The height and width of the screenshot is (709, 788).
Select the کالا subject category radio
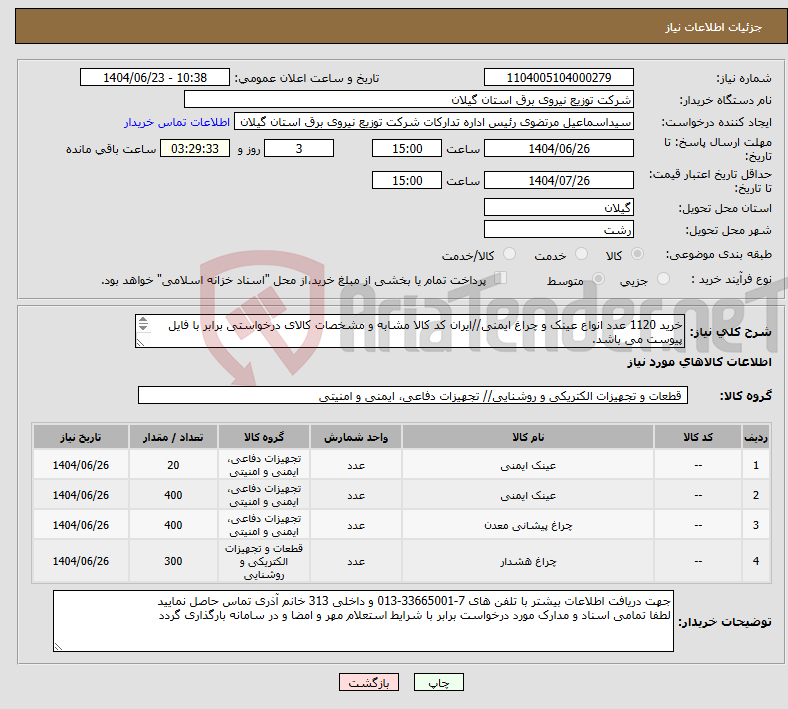[638, 256]
